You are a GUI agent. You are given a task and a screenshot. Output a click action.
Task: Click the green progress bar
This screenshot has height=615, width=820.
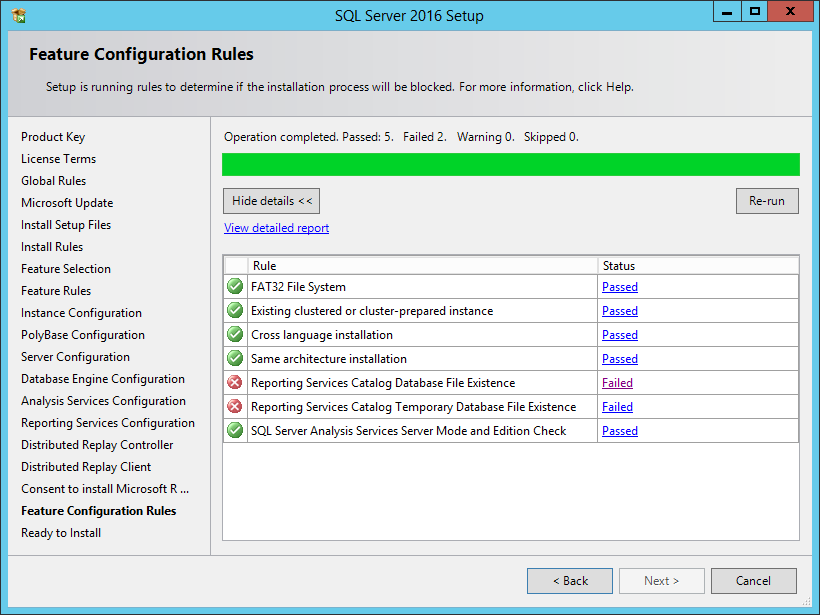(511, 164)
